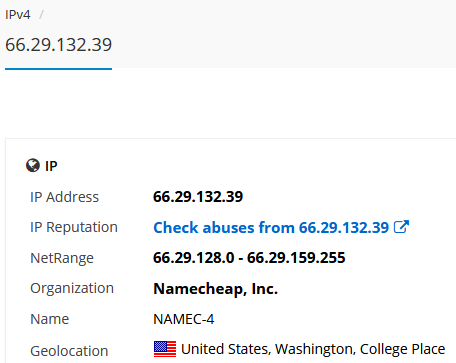456x363 pixels.
Task: Select the 66.29.132.39 page title tab
Action: pos(59,45)
